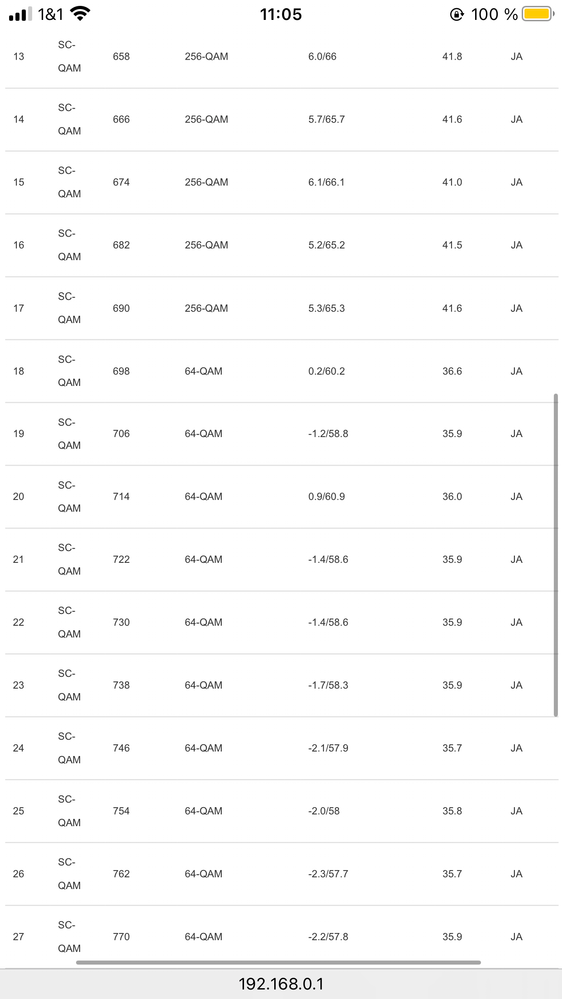562x999 pixels.
Task: Tap the cellular signal bars icon
Action: 20,14
